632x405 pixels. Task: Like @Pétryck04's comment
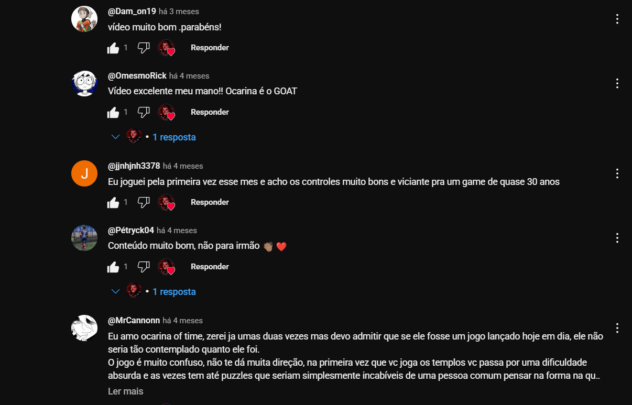[113, 267]
